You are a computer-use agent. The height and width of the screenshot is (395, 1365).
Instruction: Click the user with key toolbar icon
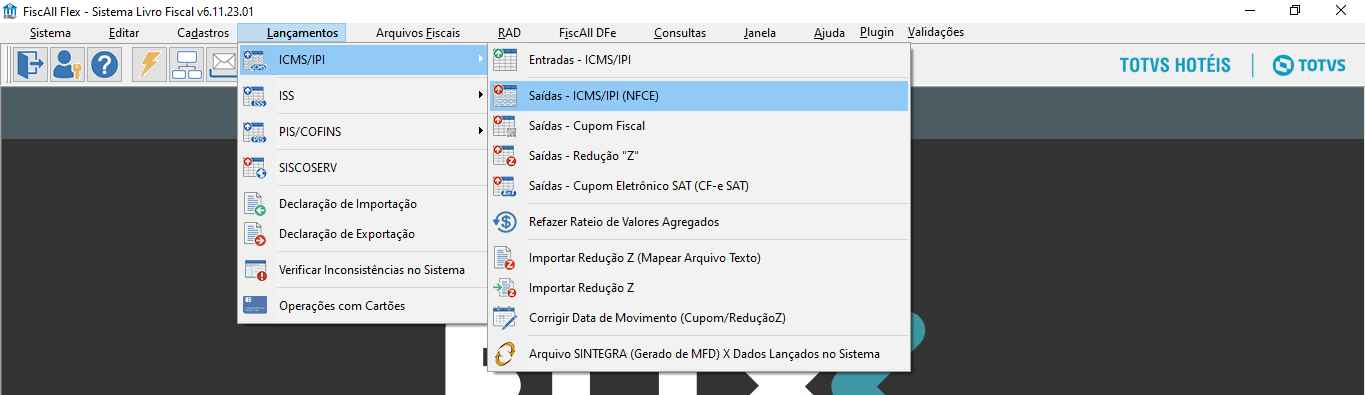click(x=68, y=65)
